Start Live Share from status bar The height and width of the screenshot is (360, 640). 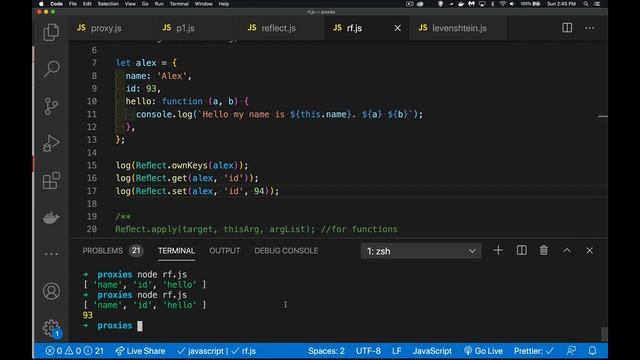coord(140,351)
